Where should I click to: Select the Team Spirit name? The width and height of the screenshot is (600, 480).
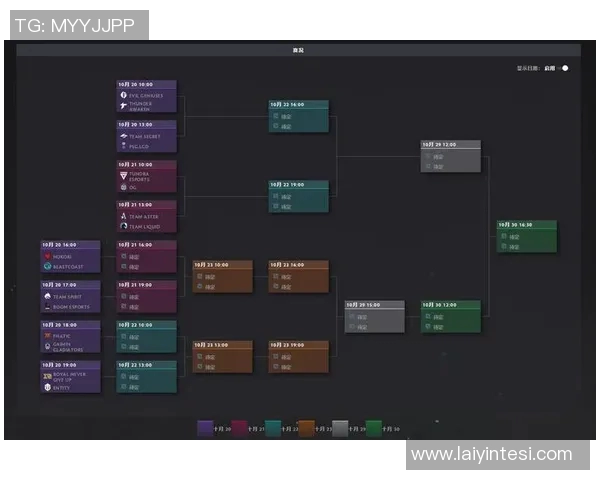pos(67,297)
